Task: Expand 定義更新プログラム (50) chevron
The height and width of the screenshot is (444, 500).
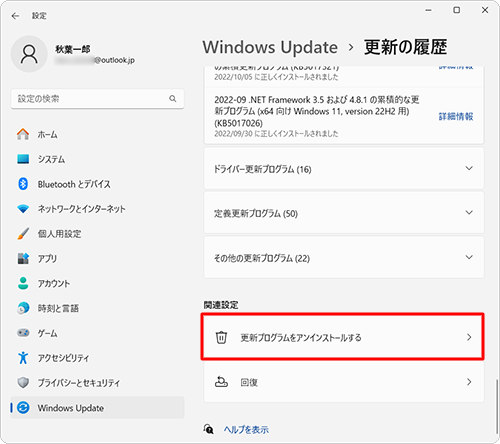Action: point(469,213)
